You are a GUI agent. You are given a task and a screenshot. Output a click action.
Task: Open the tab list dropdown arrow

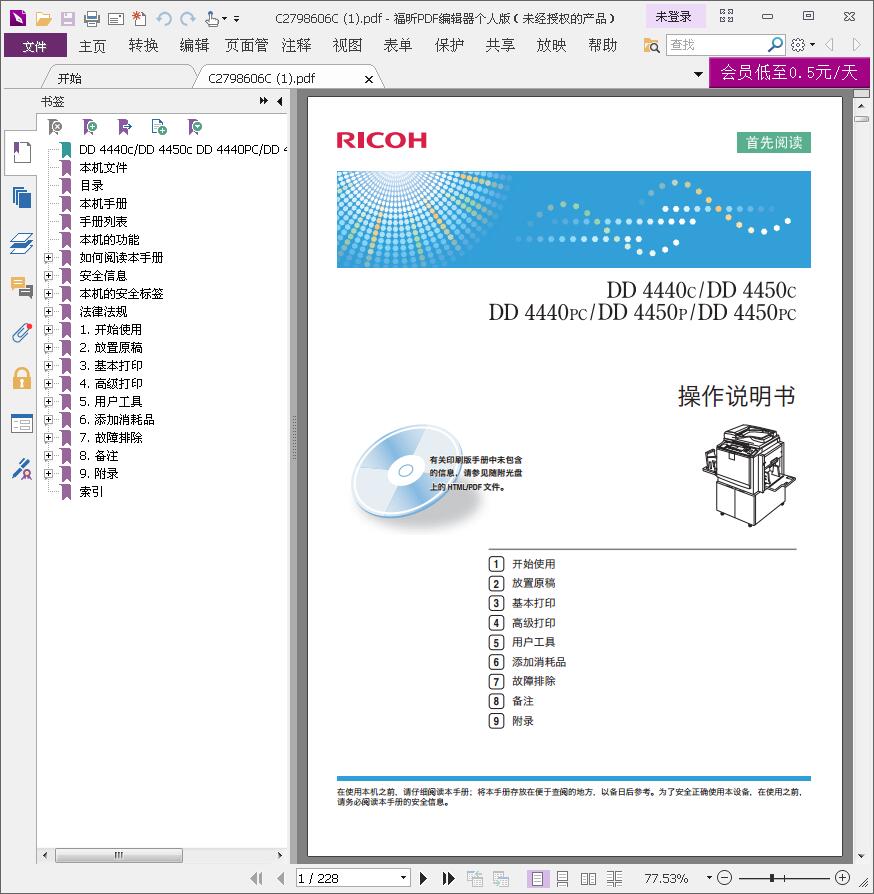(x=698, y=74)
